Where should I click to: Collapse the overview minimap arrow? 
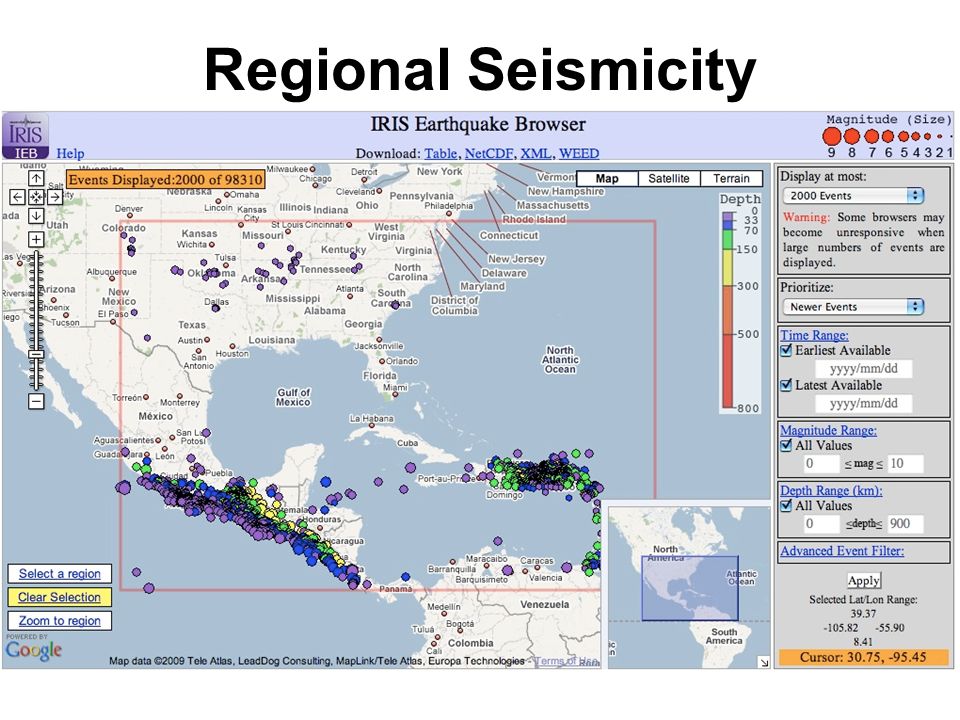(x=763, y=662)
